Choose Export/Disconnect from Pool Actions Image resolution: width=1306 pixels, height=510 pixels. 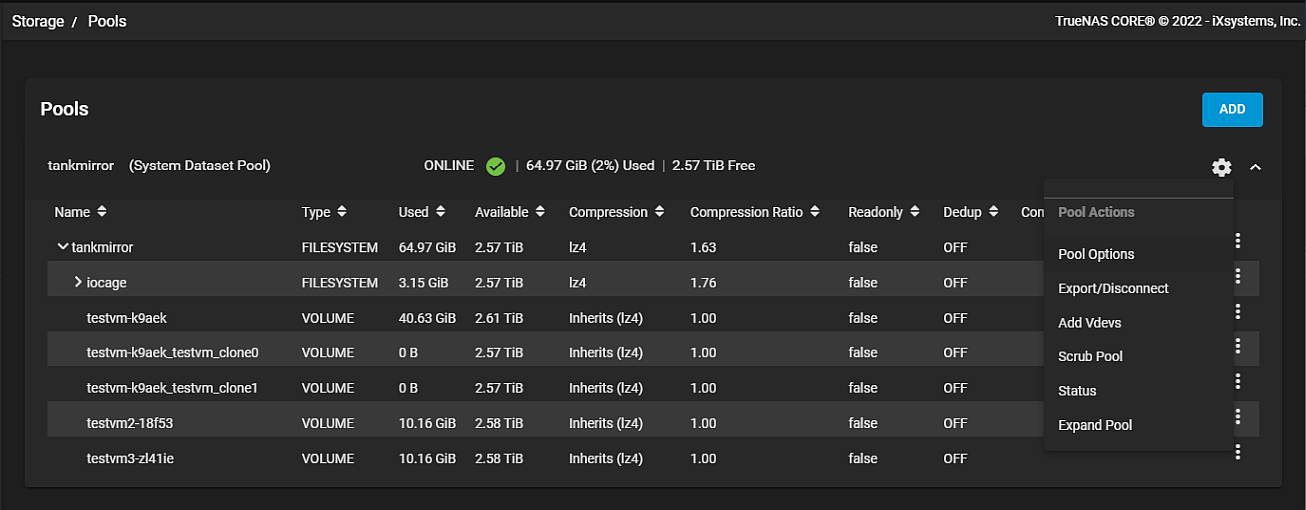click(x=1113, y=288)
